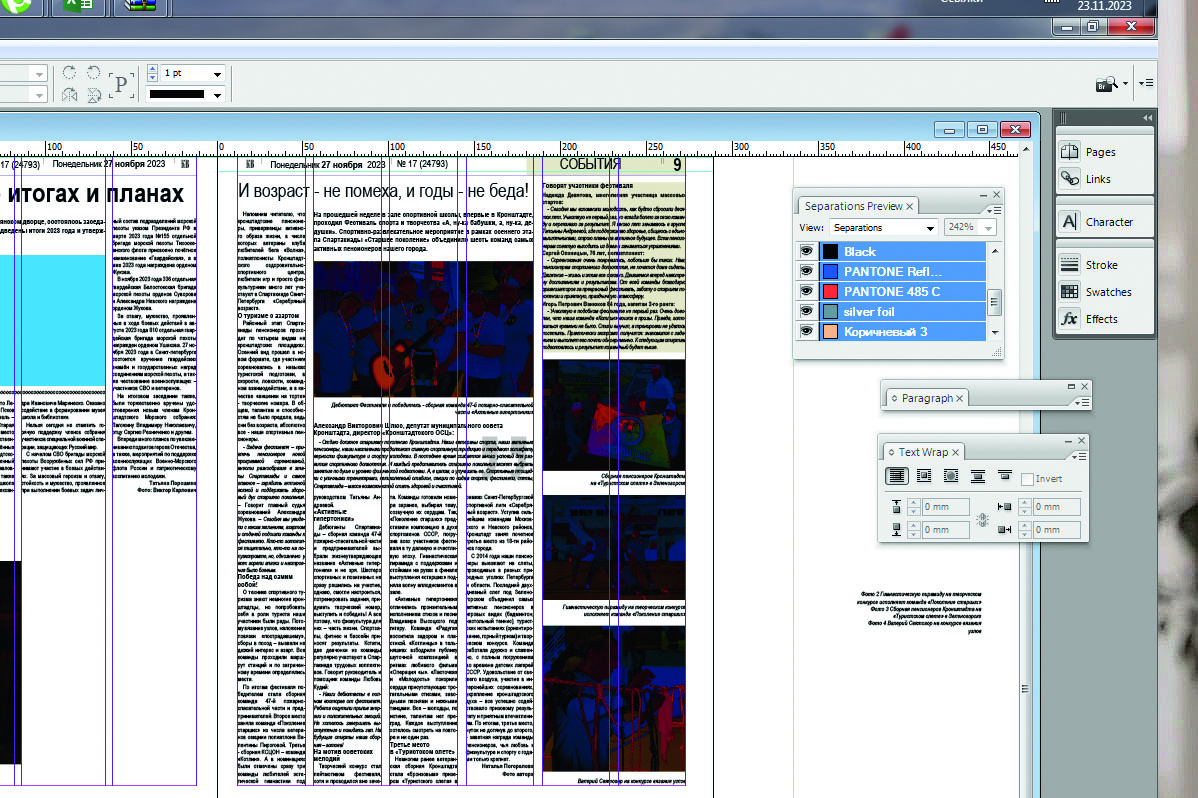Select the Separations Preview tab
This screenshot has height=798, width=1198.
[853, 206]
